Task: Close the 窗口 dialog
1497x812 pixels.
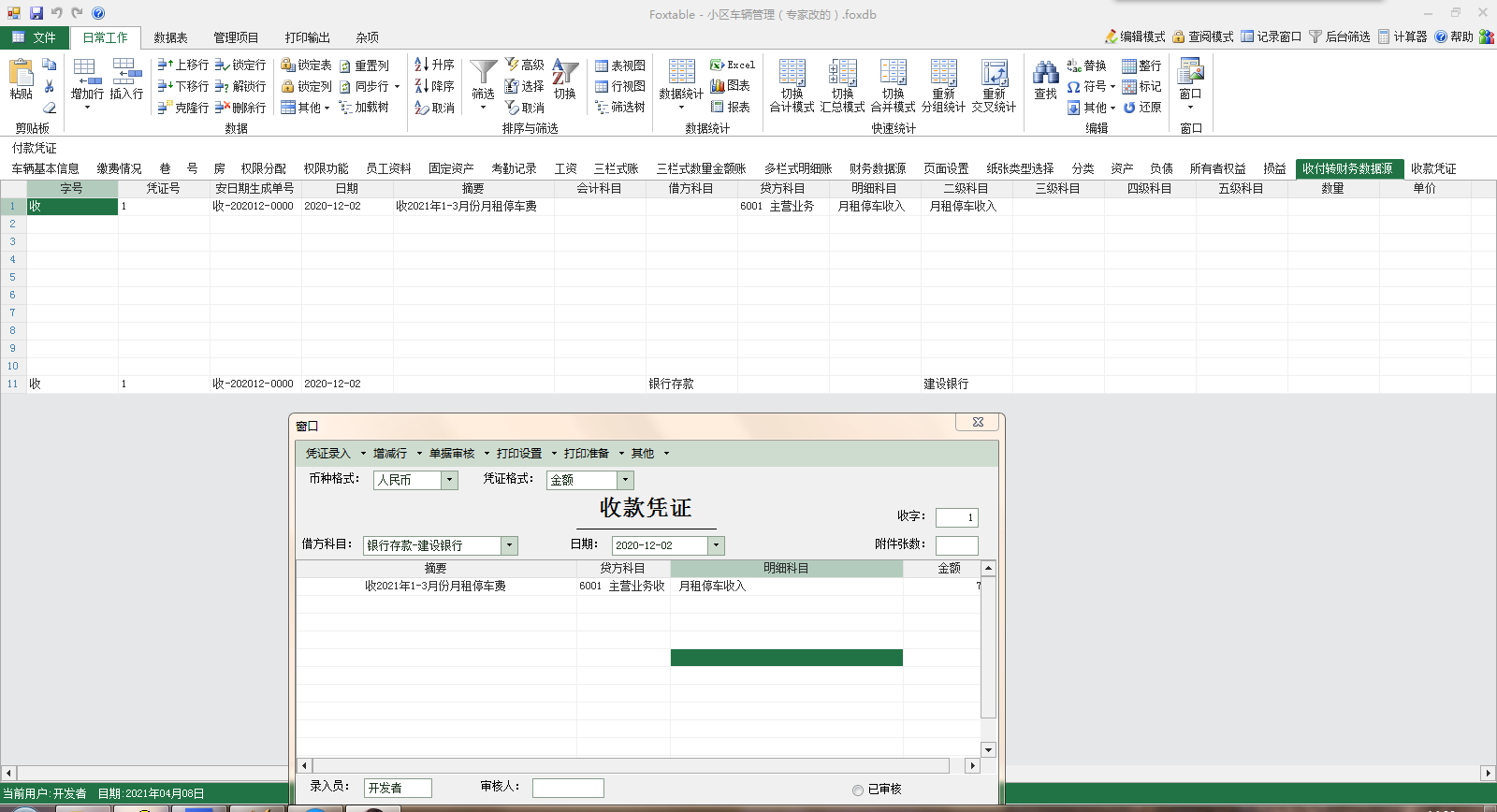Action: click(x=978, y=422)
